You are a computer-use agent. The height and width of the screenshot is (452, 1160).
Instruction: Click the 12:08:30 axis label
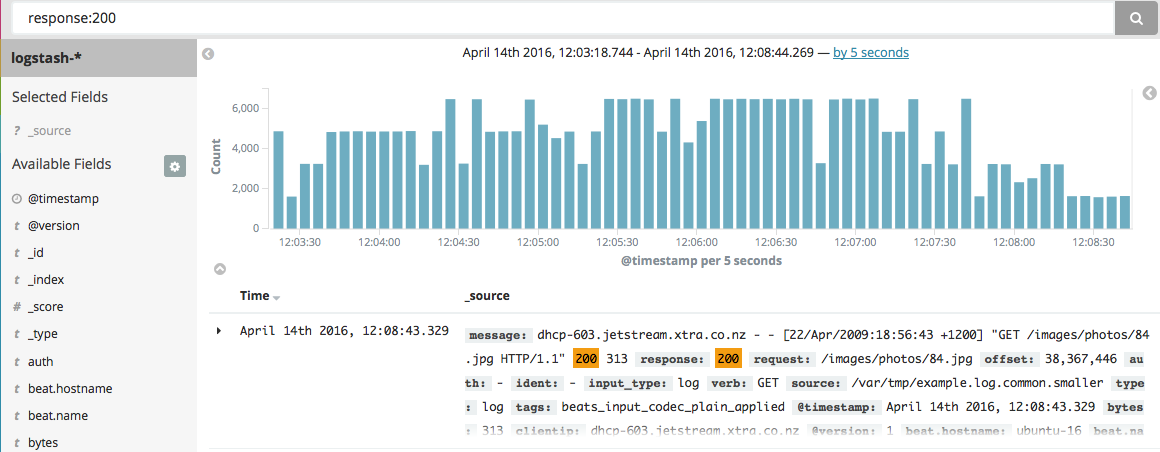(x=1095, y=242)
